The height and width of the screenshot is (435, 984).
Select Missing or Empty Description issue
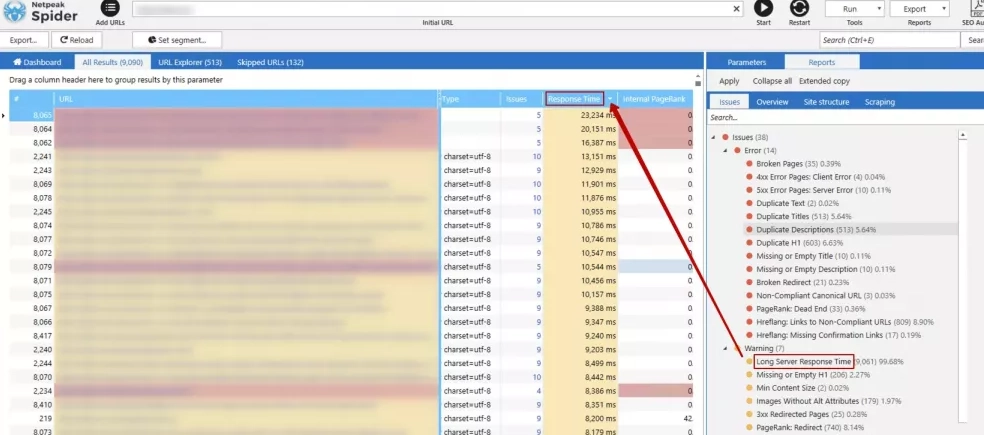[x=825, y=269]
